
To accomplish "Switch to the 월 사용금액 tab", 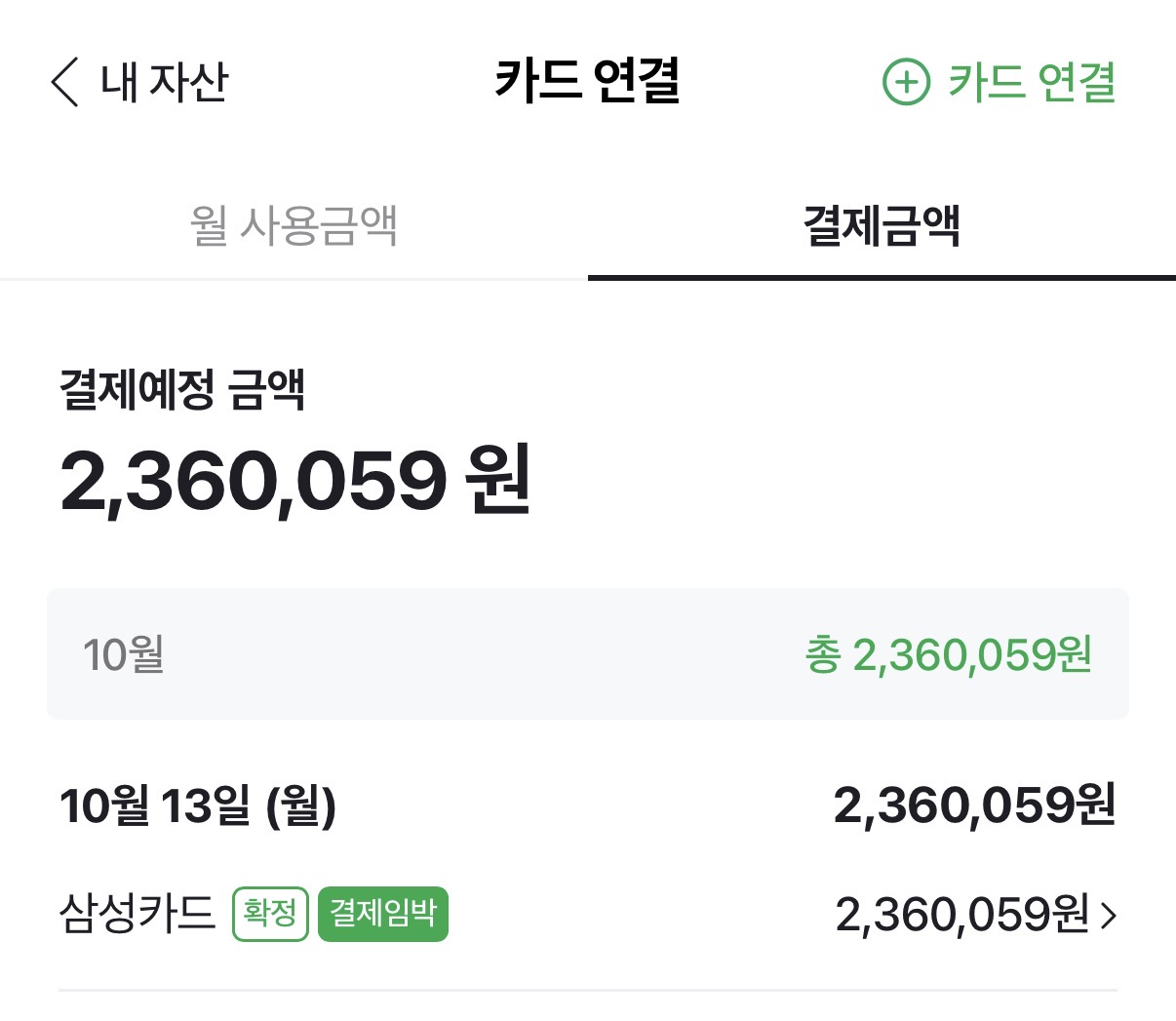I will 294,225.
